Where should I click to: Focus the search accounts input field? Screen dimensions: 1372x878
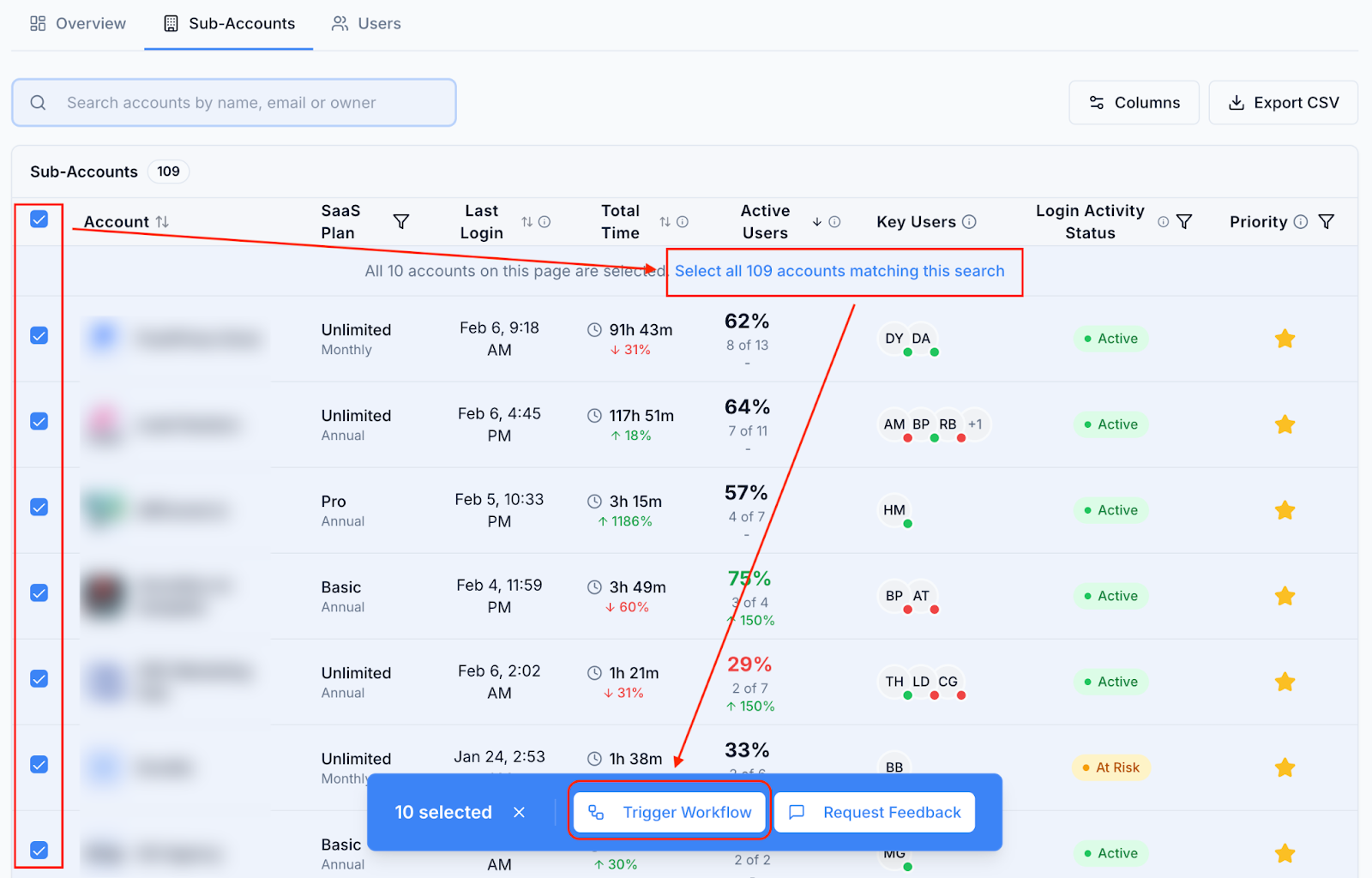[x=234, y=103]
